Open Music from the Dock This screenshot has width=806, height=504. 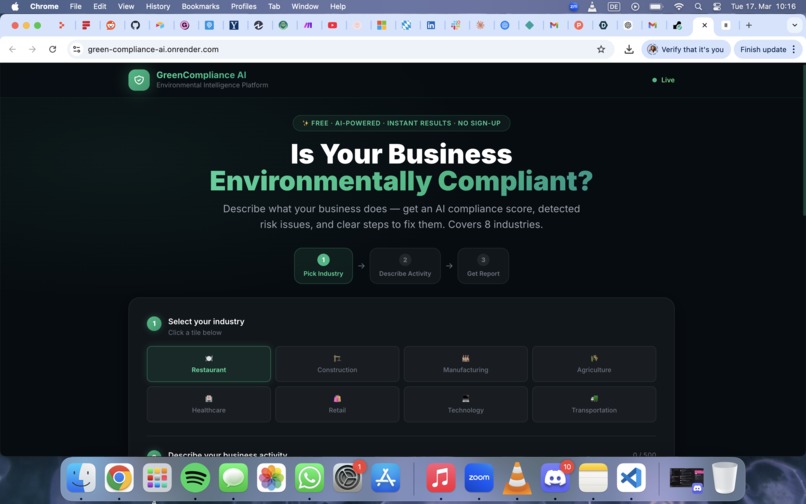tap(441, 477)
